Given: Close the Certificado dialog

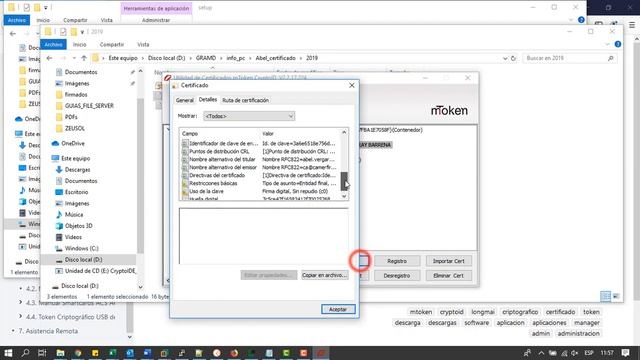Looking at the screenshot, I should [x=352, y=85].
